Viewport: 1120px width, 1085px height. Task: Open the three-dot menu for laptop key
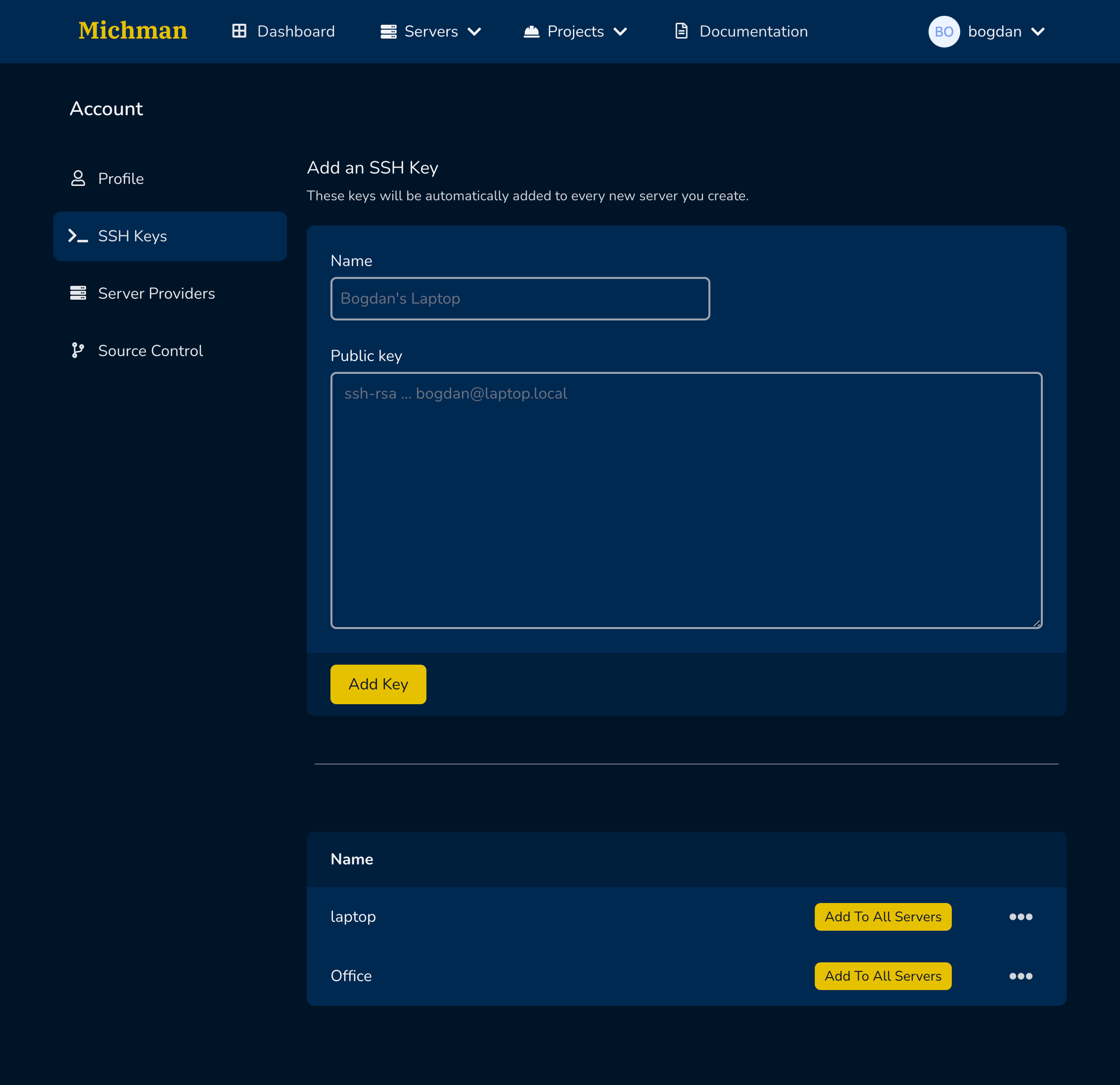tap(1021, 916)
